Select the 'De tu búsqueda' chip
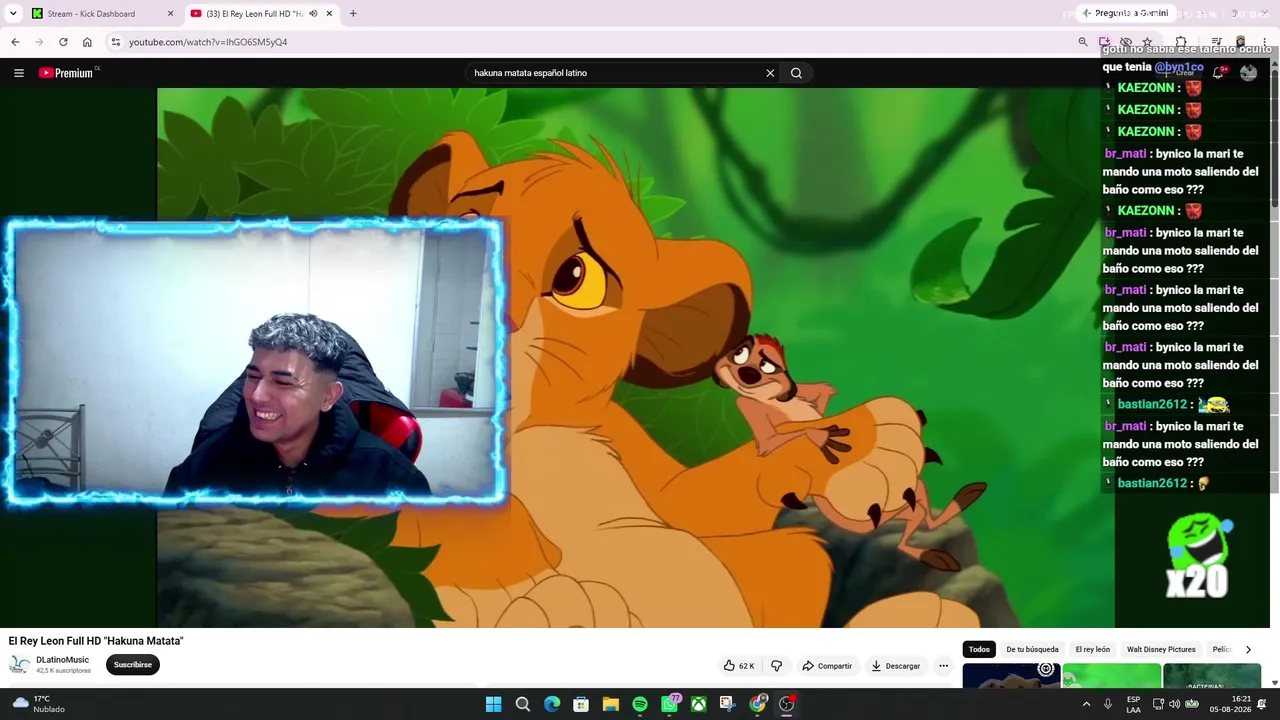This screenshot has height=720, width=1280. (1032, 650)
